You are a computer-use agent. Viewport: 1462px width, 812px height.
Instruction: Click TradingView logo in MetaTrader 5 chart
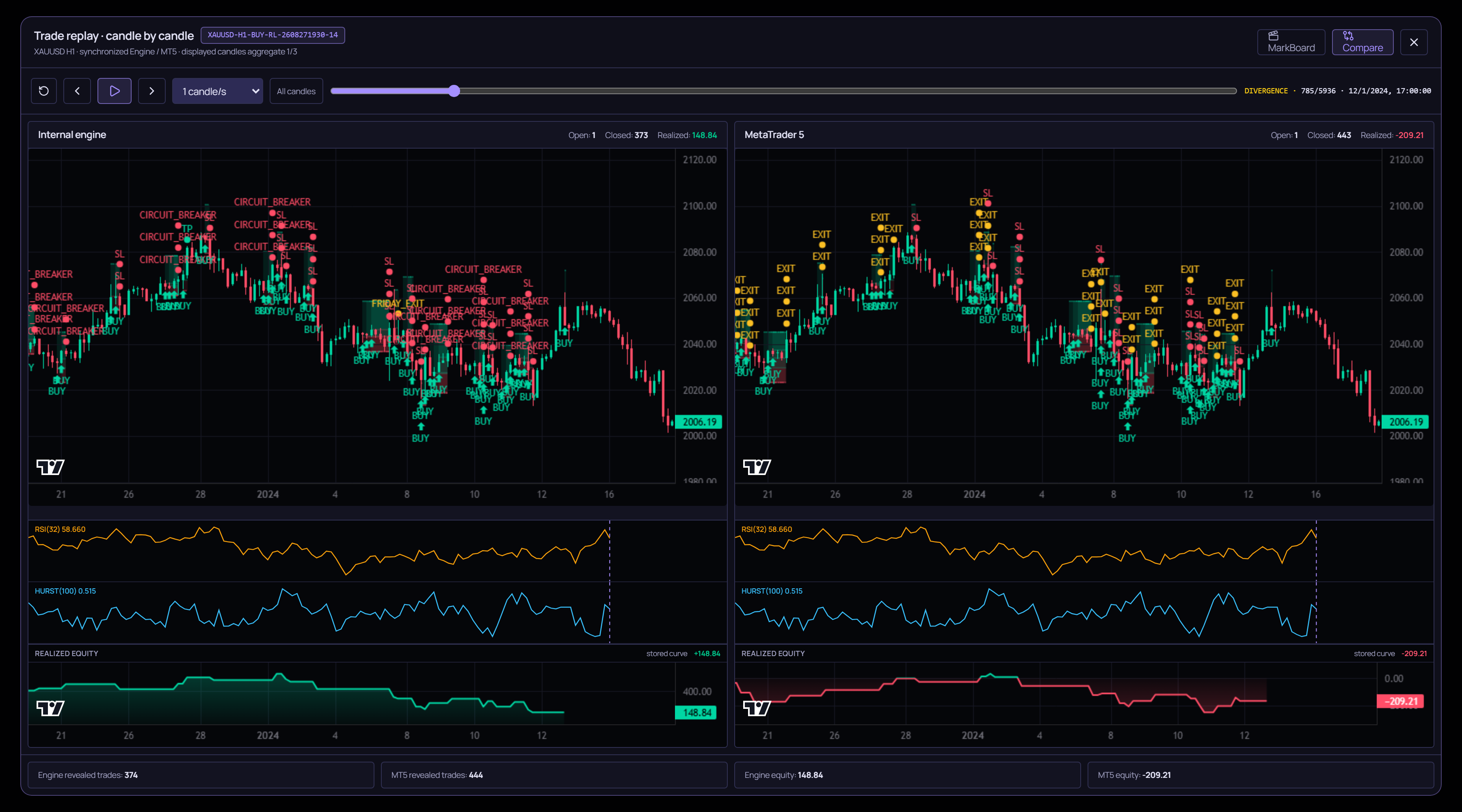pos(757,467)
